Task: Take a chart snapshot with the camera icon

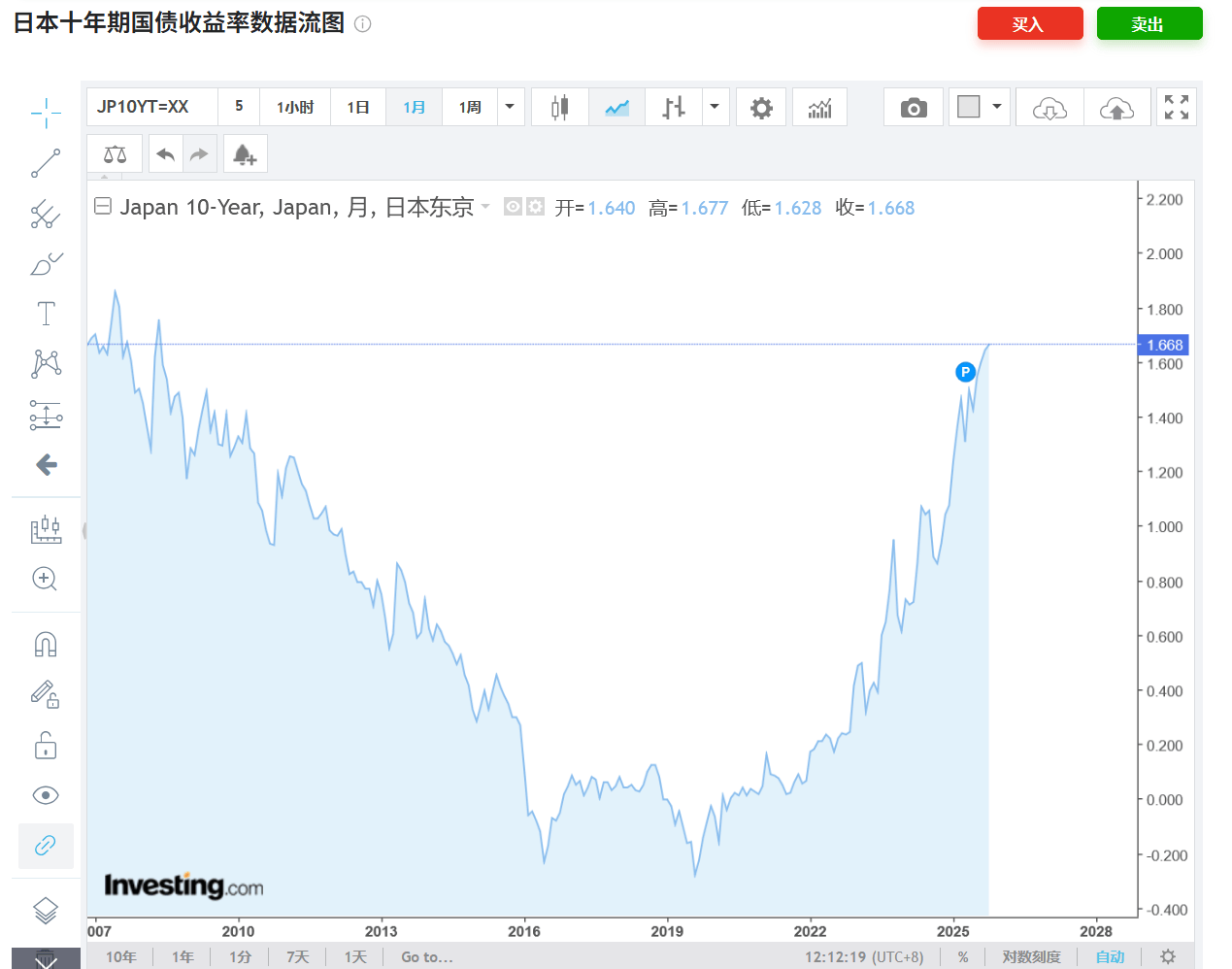Action: coord(913,107)
